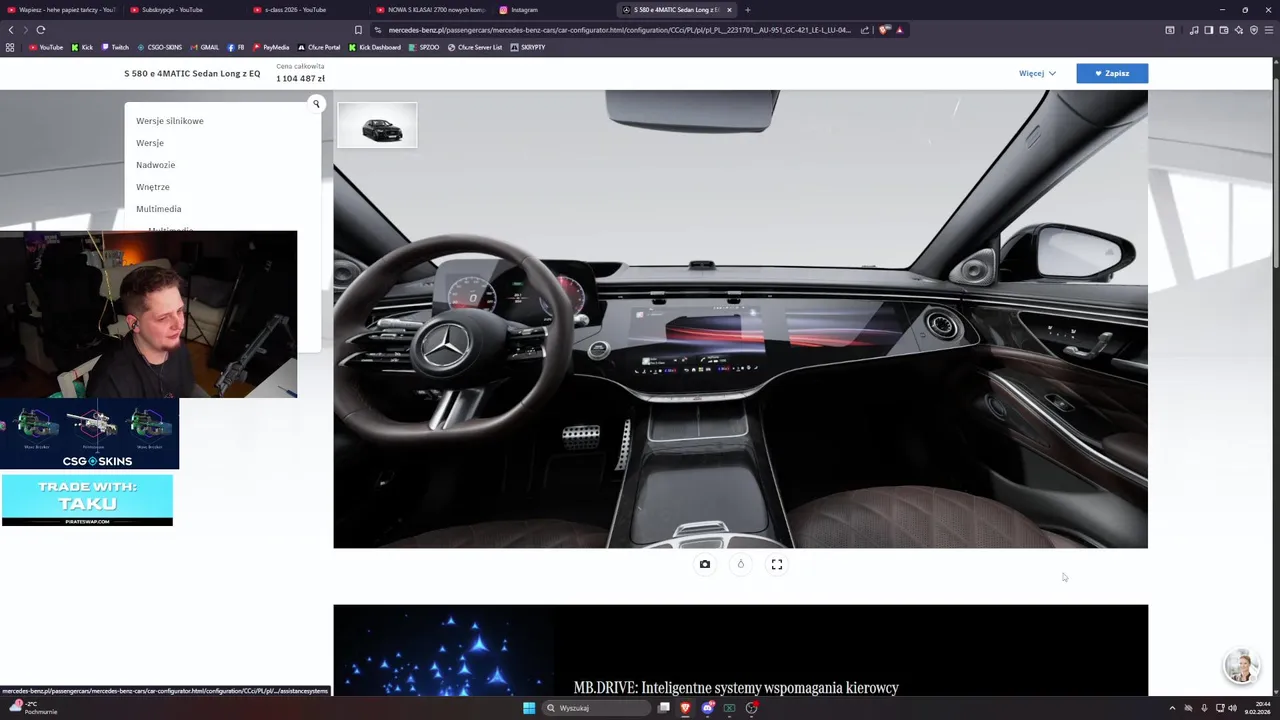Click the camera snapshot icon below the viewer
Screen dimensions: 1280x720
(705, 564)
